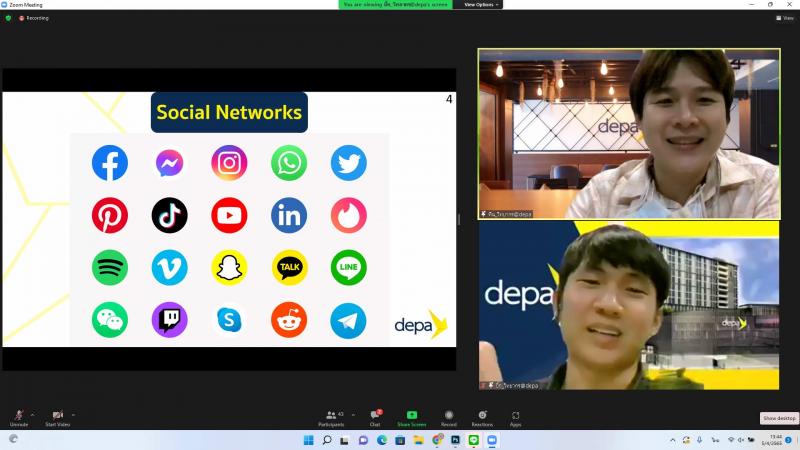800x450 pixels.
Task: Click the Messenger icon on the slide
Action: click(x=169, y=163)
